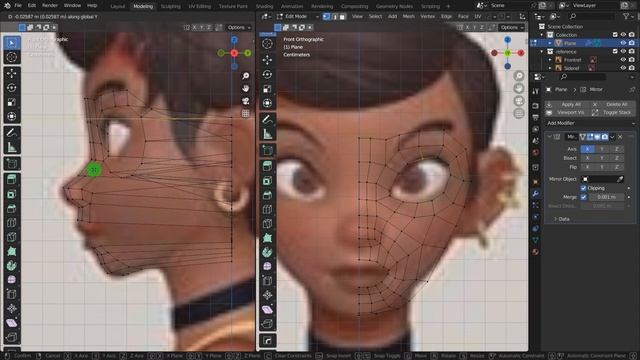Click the pan hand icon in left viewport
This screenshot has height=360, width=640.
point(245,88)
